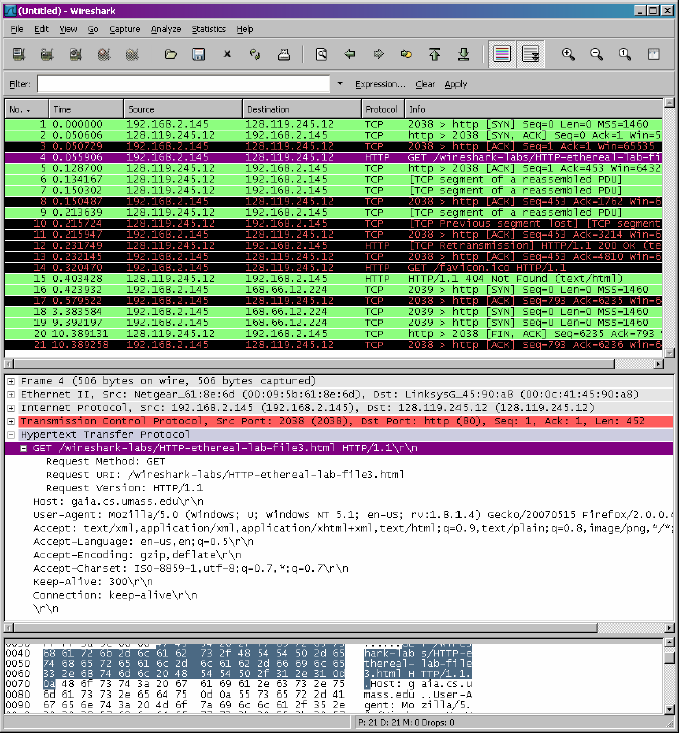The width and height of the screenshot is (681, 735).
Task: Sort by the Destination column header
Action: pos(302,109)
